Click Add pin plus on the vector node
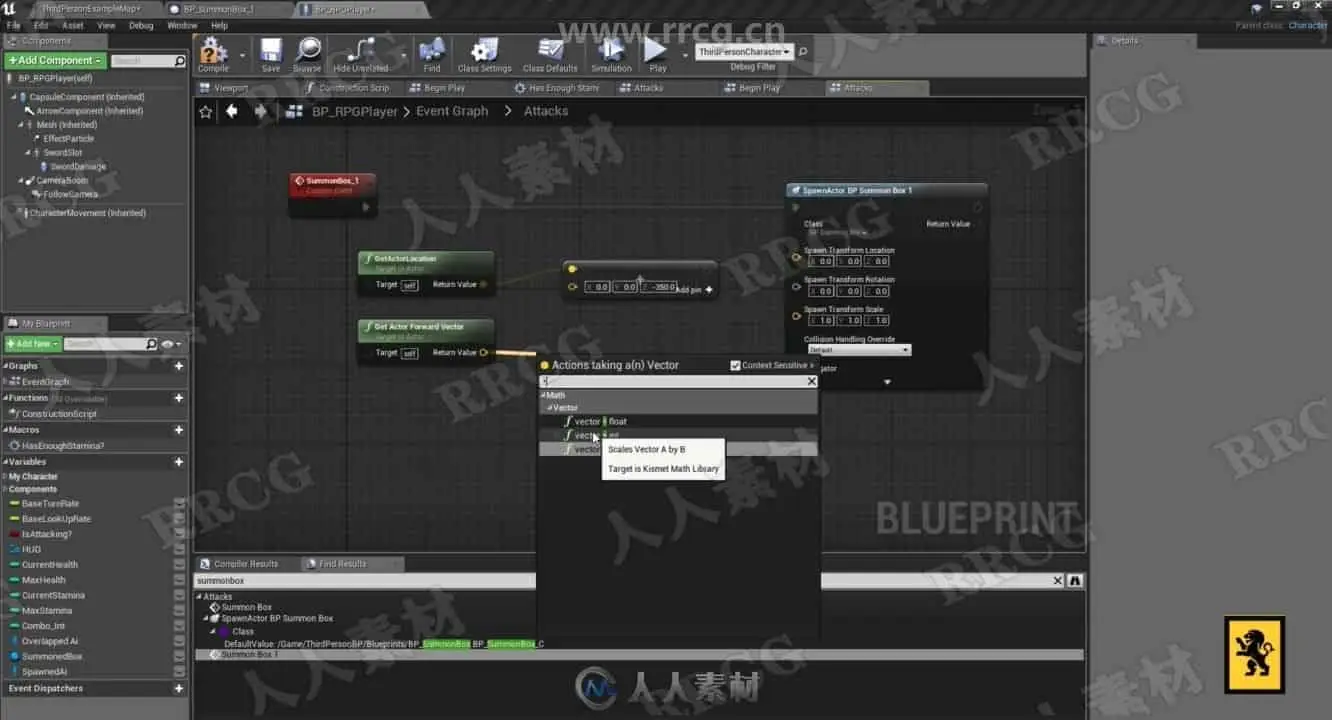Image resolution: width=1332 pixels, height=720 pixels. point(709,290)
